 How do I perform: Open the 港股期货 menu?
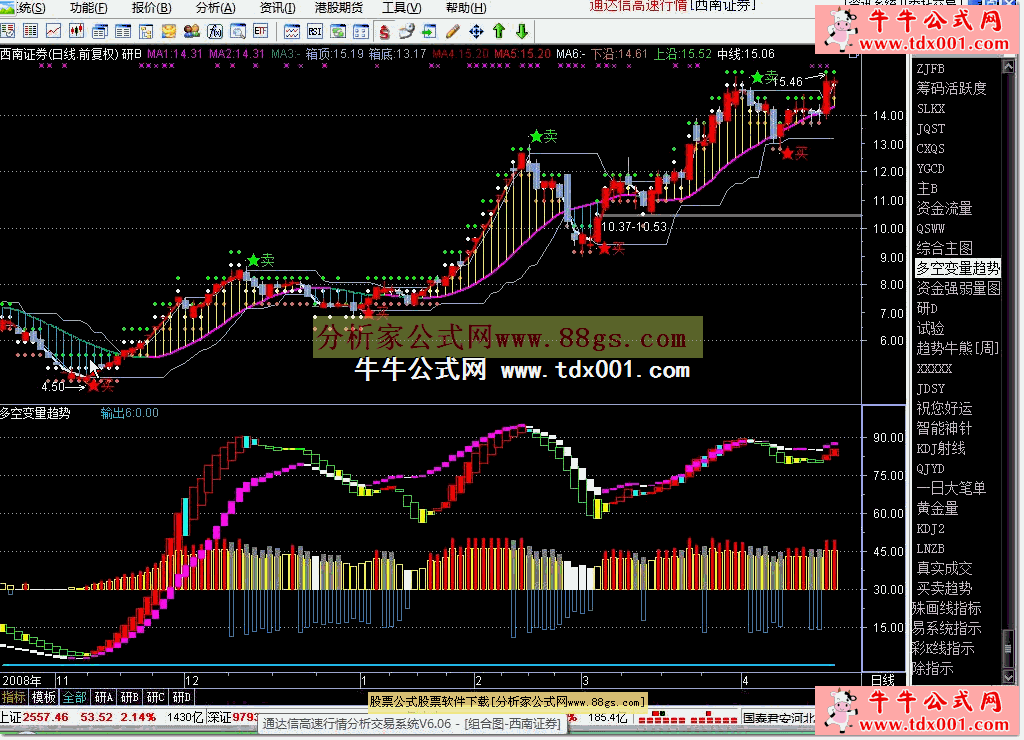339,8
